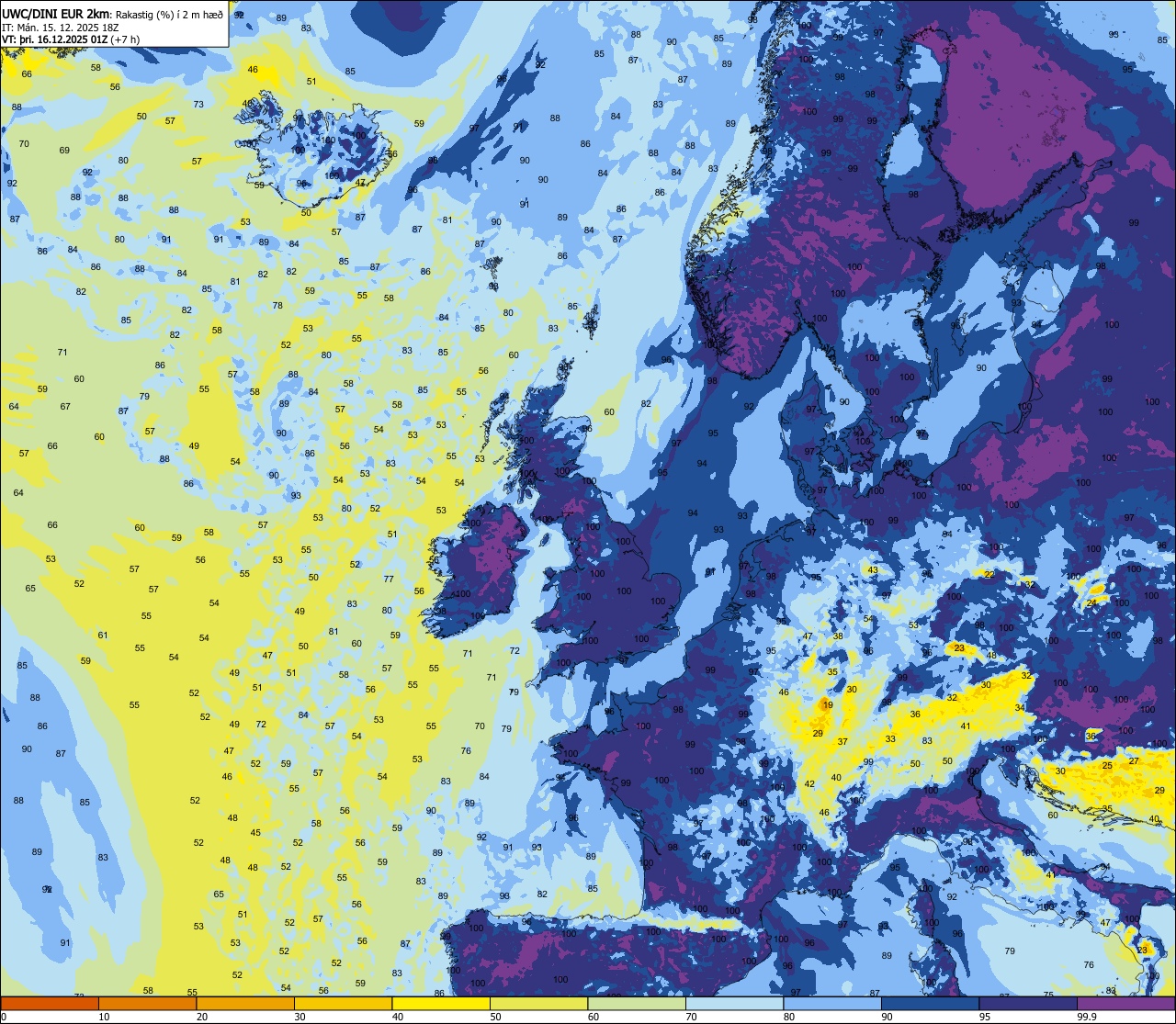Click the humidity value "22" on the map
The height and width of the screenshot is (1024, 1176).
click(x=989, y=575)
